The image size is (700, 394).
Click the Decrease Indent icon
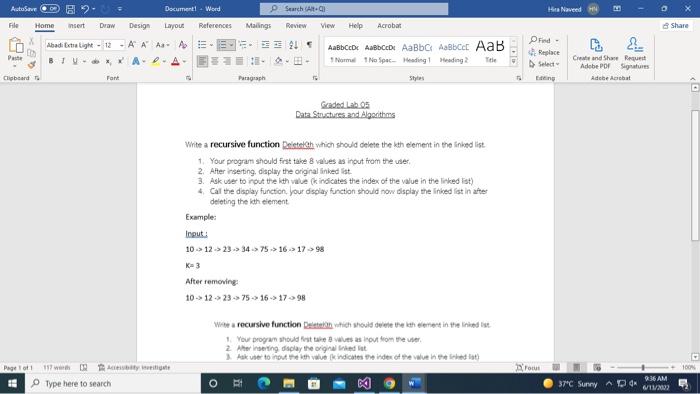point(265,45)
